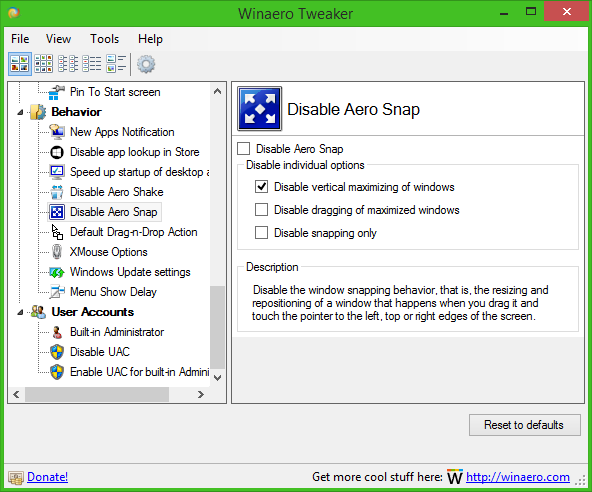Click the Reset to defaults button
Image resolution: width=592 pixels, height=492 pixels.
click(x=525, y=425)
